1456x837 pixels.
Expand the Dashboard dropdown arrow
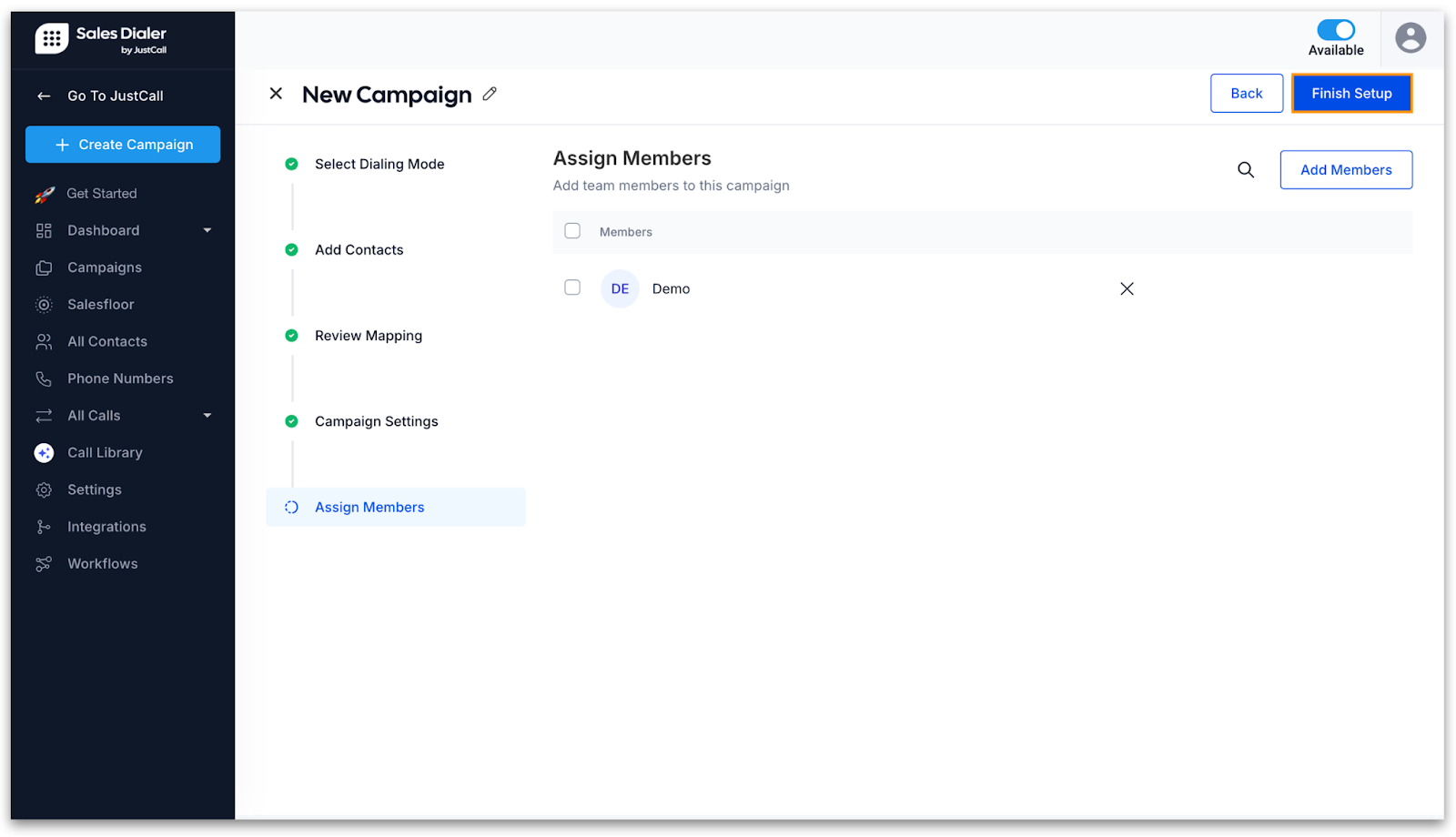click(207, 231)
